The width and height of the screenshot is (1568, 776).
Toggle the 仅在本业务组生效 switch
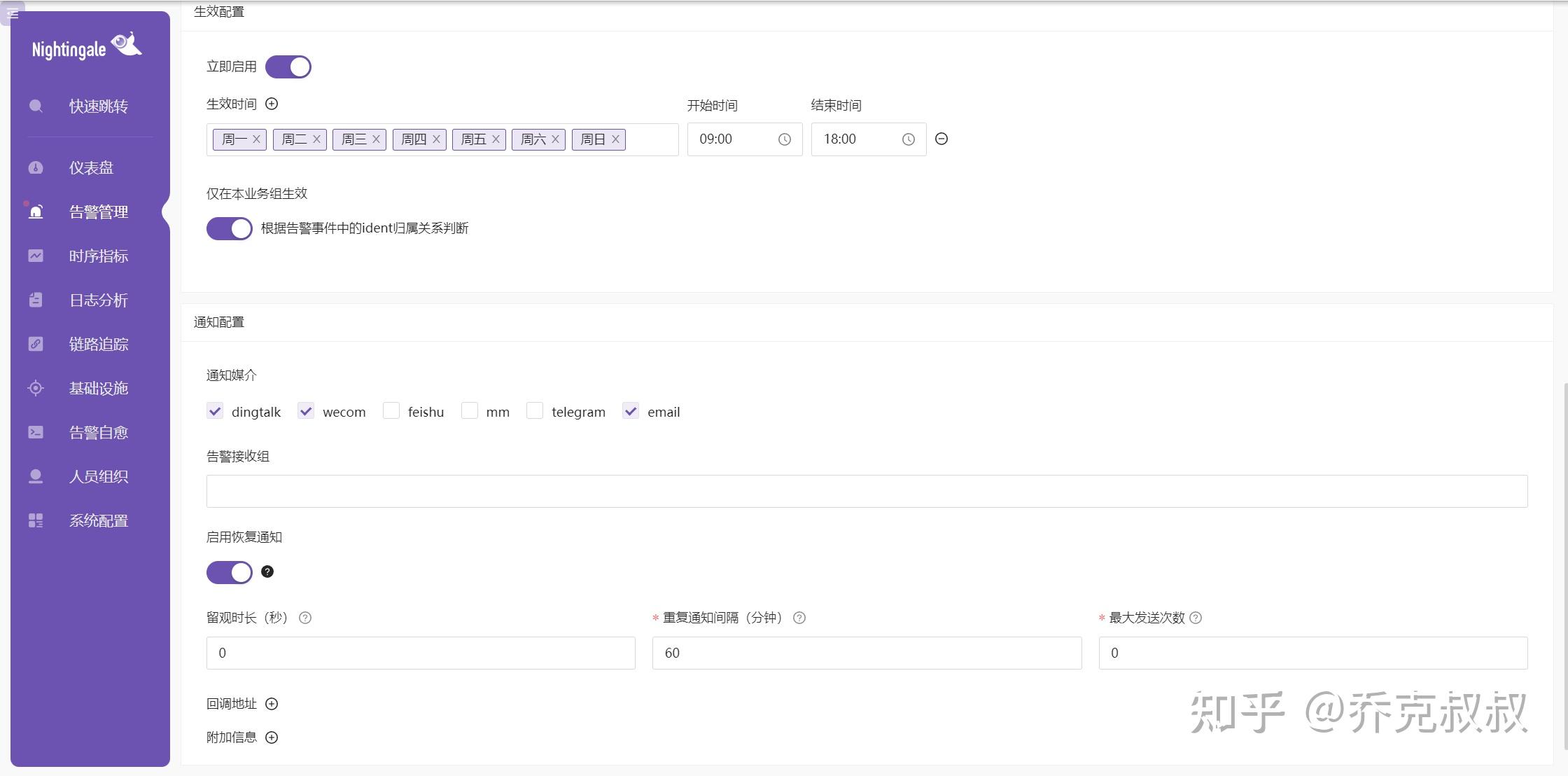[230, 228]
